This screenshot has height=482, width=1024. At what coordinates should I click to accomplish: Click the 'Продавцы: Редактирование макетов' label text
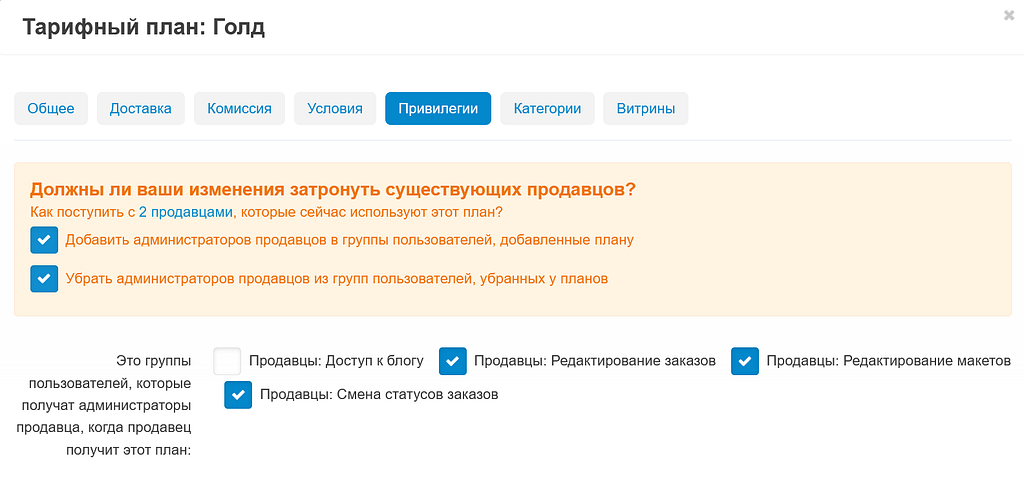point(888,361)
